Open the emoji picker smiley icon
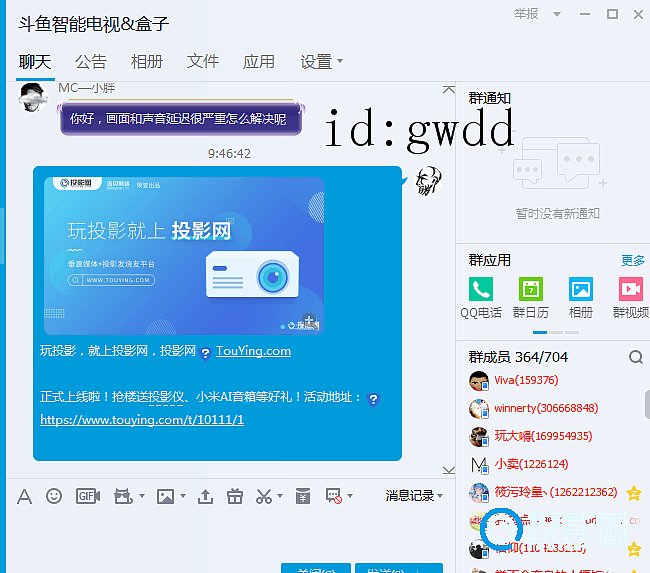The image size is (650, 573). 54,496
